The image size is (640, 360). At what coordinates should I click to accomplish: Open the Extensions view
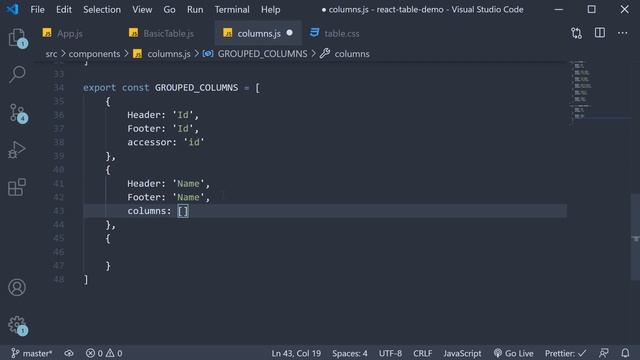(17, 187)
